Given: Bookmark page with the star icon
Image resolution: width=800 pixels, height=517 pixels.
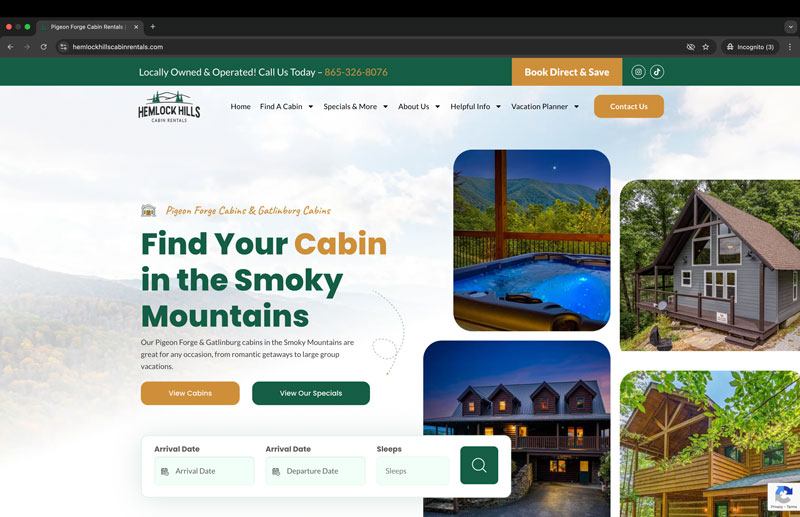Looking at the screenshot, I should pyautogui.click(x=706, y=47).
